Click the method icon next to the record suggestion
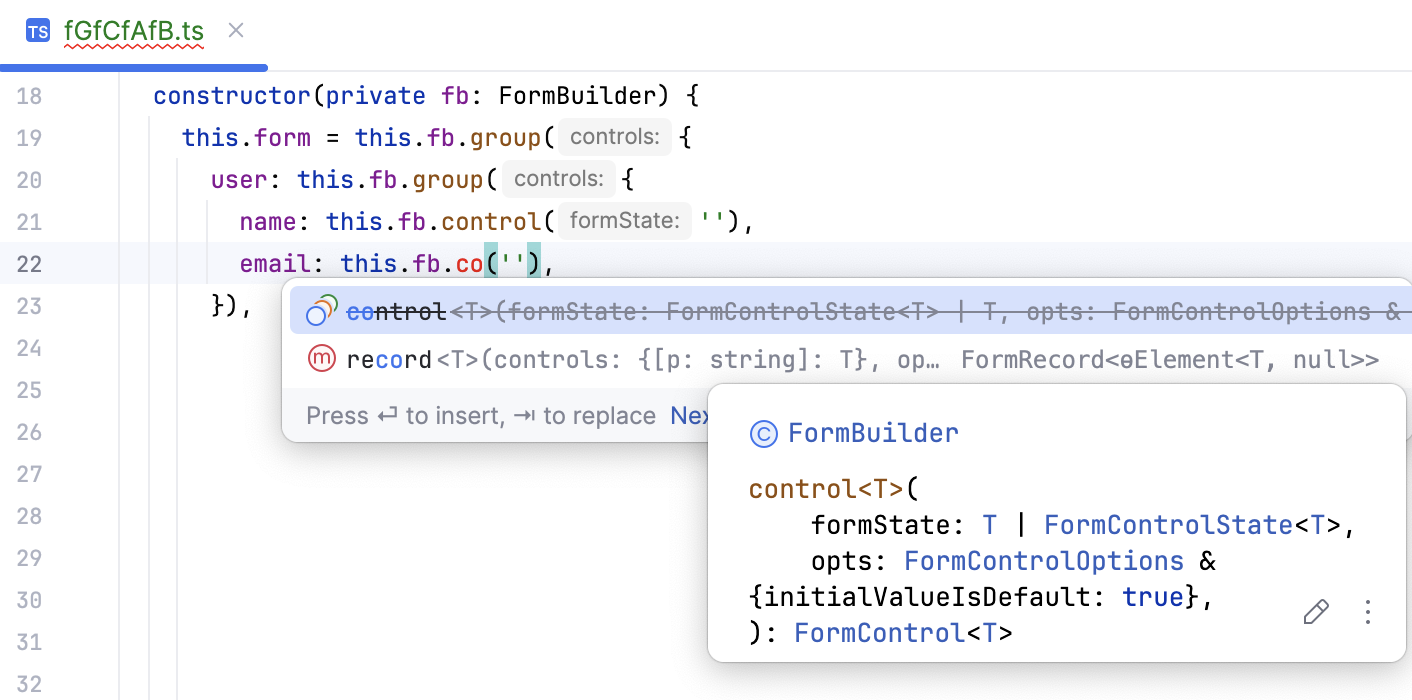This screenshot has height=700, width=1412. coord(320,358)
